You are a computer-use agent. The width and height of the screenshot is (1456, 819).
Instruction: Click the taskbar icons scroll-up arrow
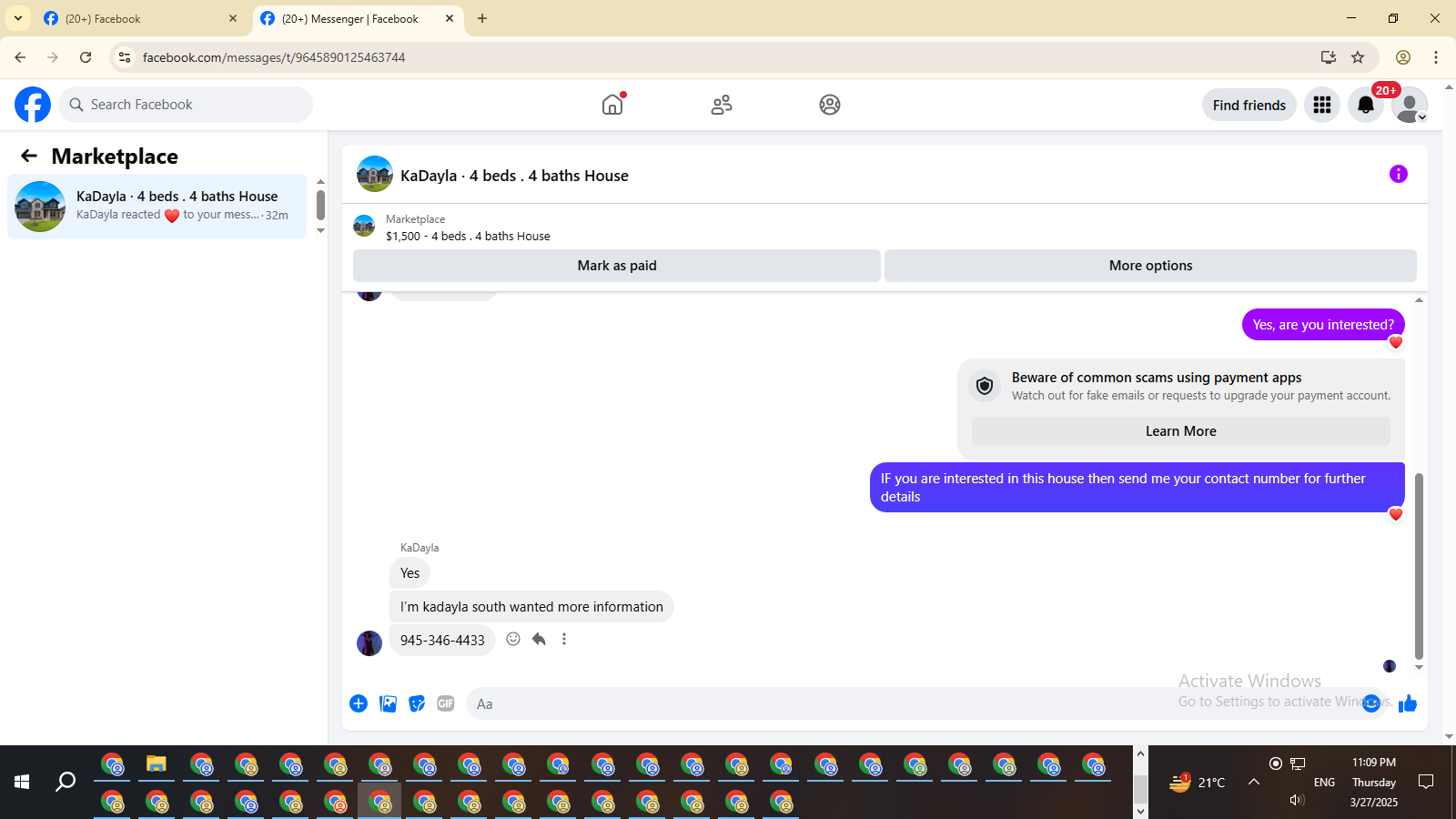coord(1140,753)
